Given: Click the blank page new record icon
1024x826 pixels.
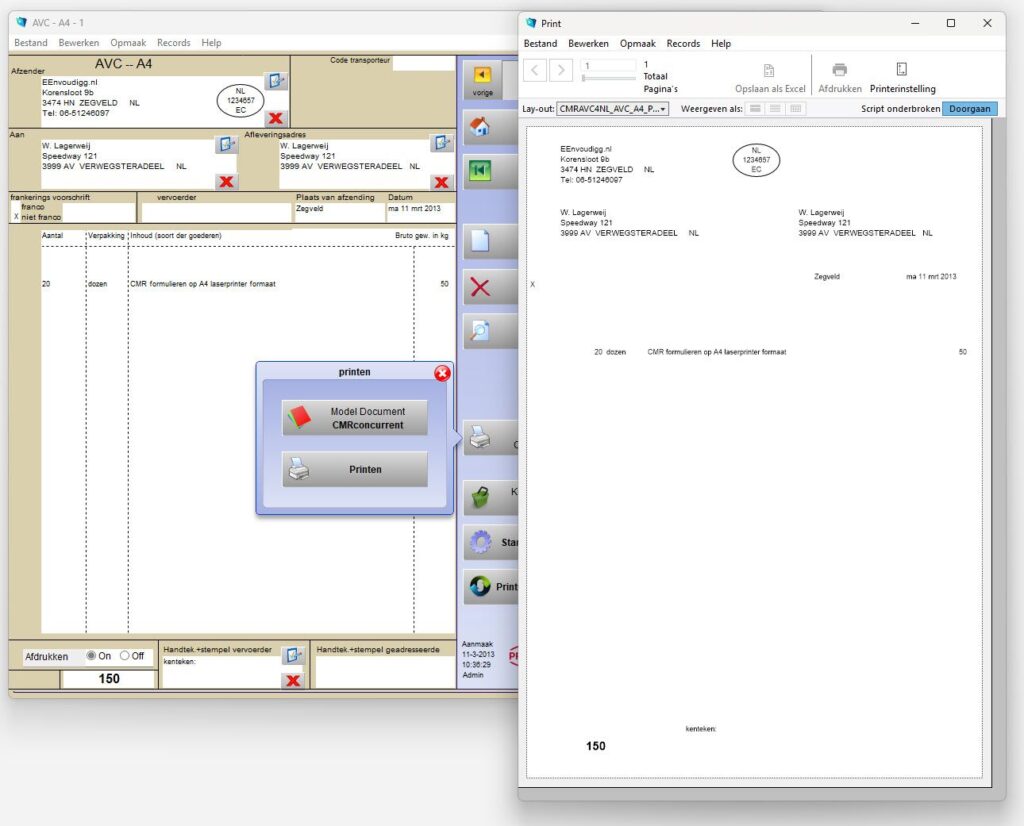Looking at the screenshot, I should [480, 241].
